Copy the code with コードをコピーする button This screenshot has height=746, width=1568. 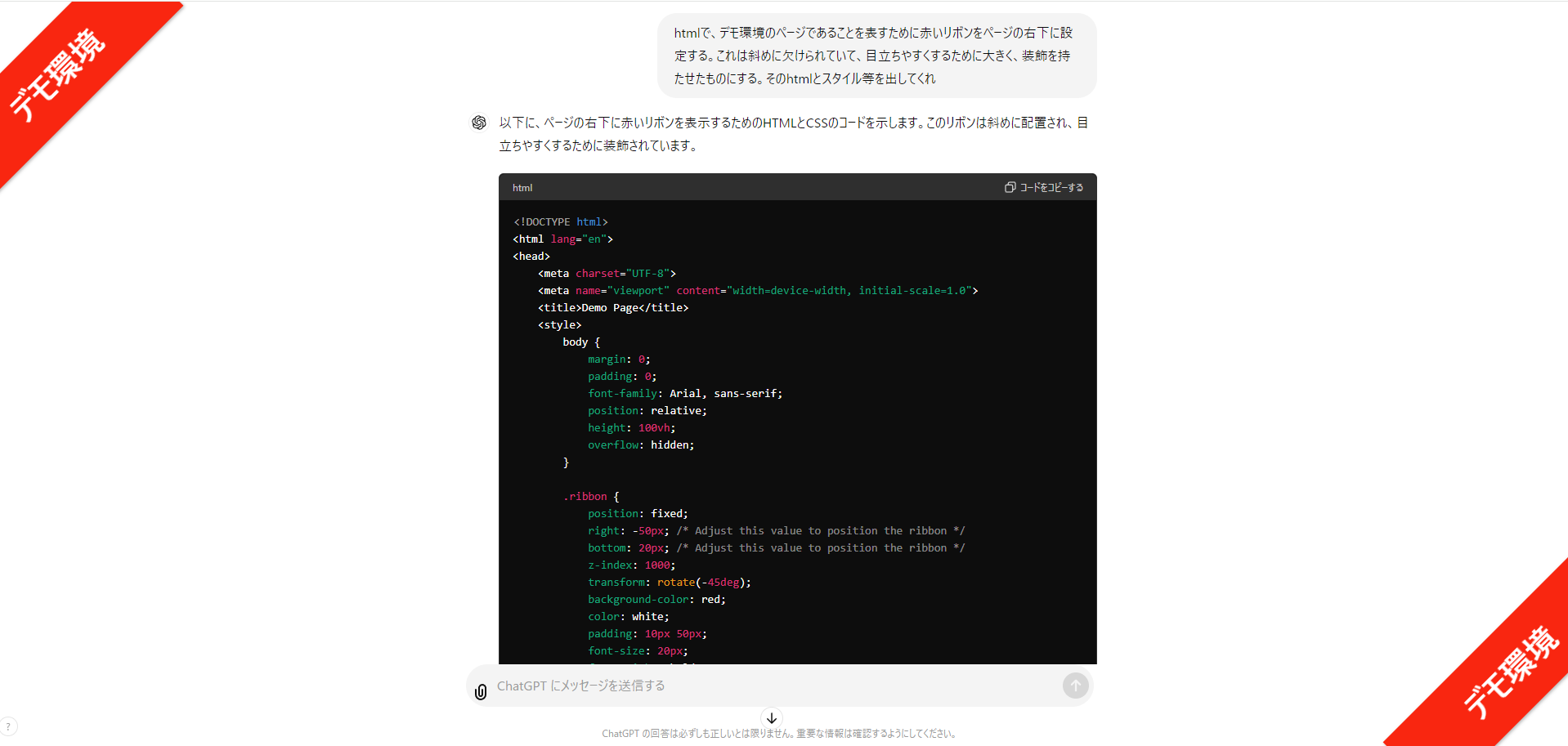click(x=1044, y=187)
